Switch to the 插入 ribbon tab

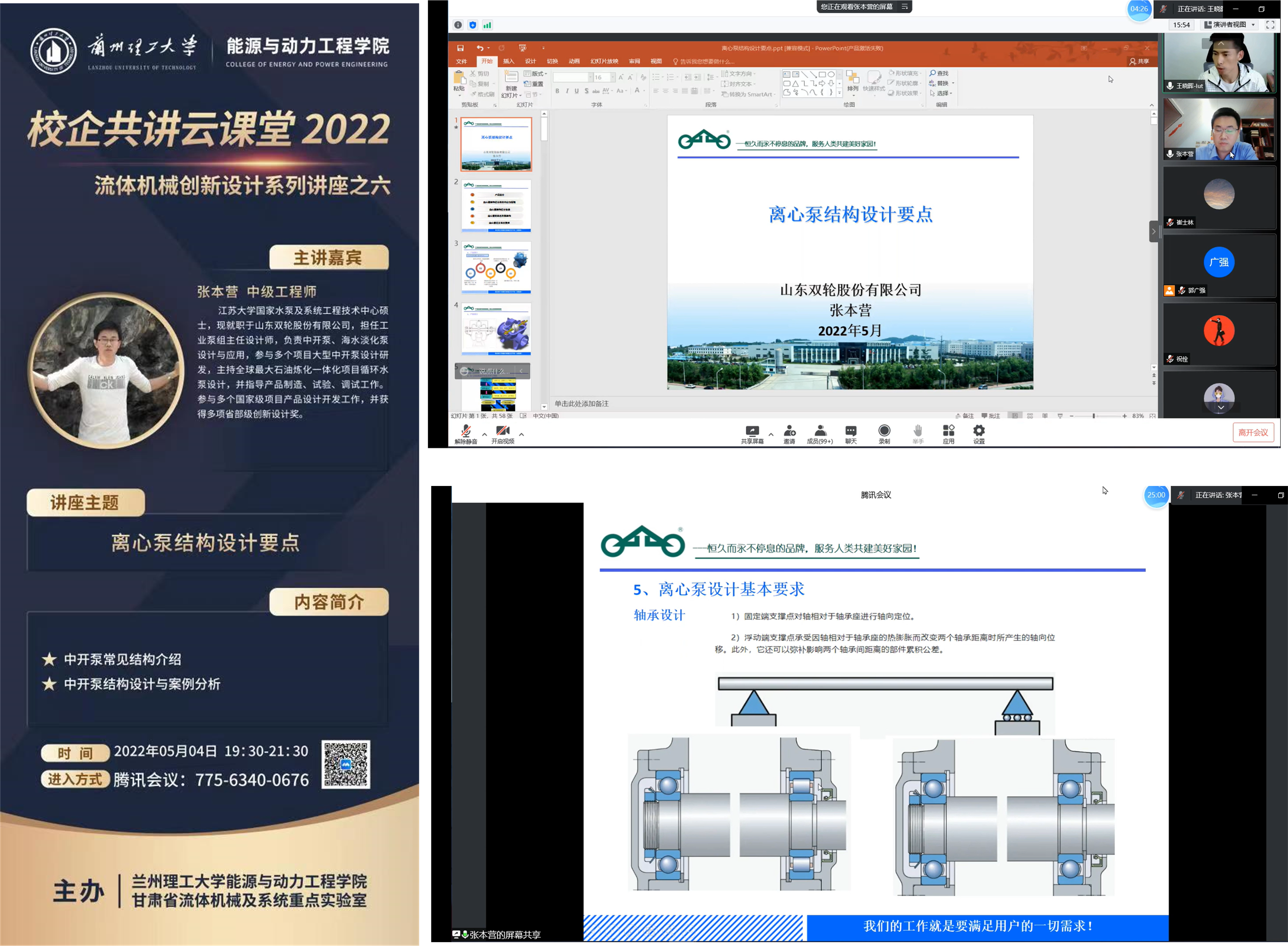coord(509,61)
